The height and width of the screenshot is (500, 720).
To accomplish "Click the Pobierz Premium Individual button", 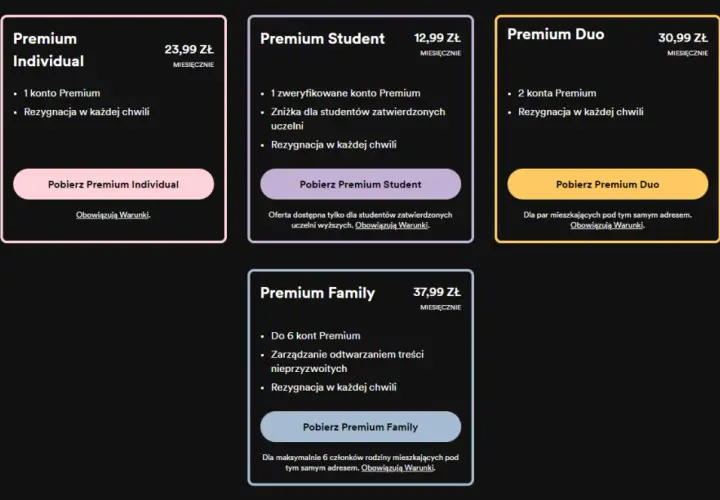I will coord(113,184).
